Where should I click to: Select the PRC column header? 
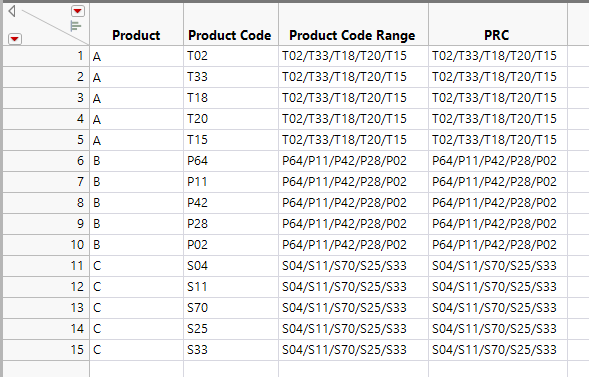pyautogui.click(x=497, y=35)
